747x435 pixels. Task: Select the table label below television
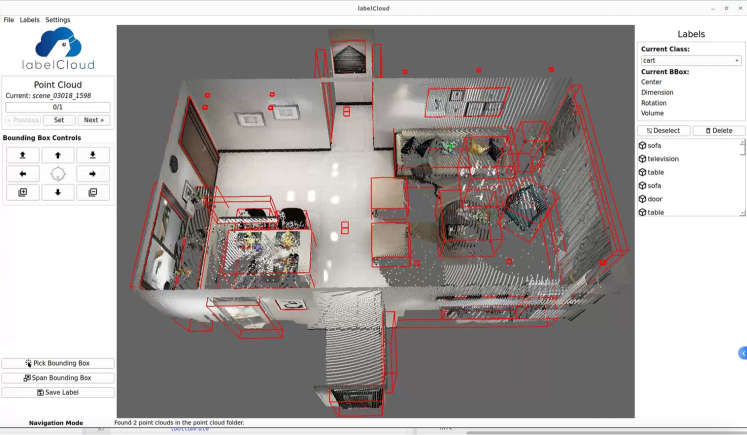click(655, 172)
